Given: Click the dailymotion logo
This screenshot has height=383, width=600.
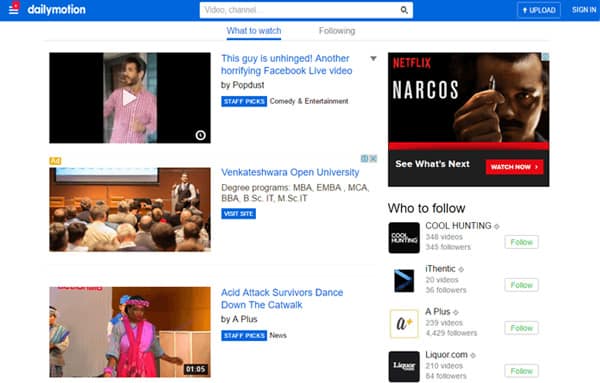Looking at the screenshot, I should [x=57, y=10].
